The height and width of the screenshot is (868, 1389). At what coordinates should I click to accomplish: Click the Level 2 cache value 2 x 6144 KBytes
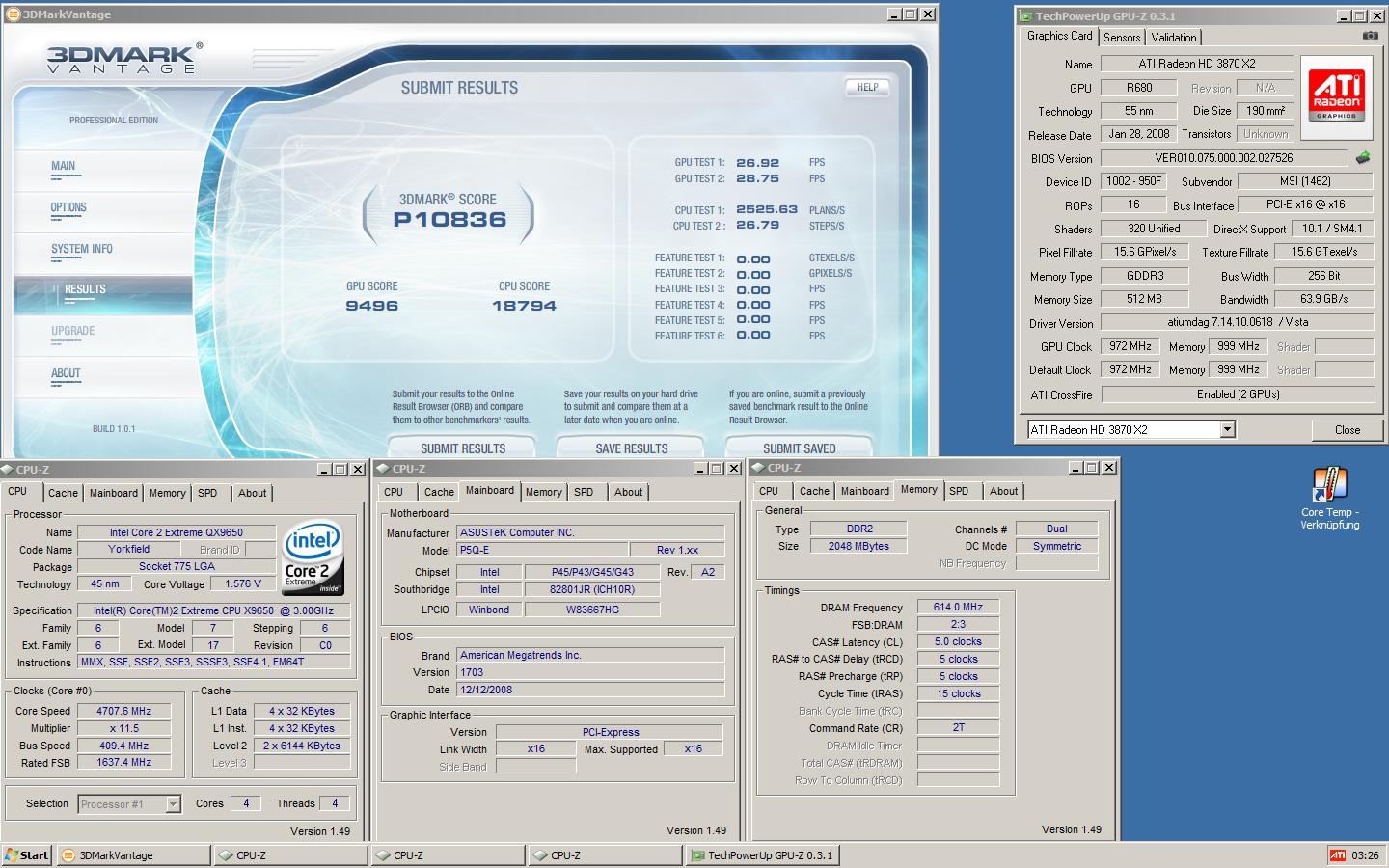(x=303, y=746)
